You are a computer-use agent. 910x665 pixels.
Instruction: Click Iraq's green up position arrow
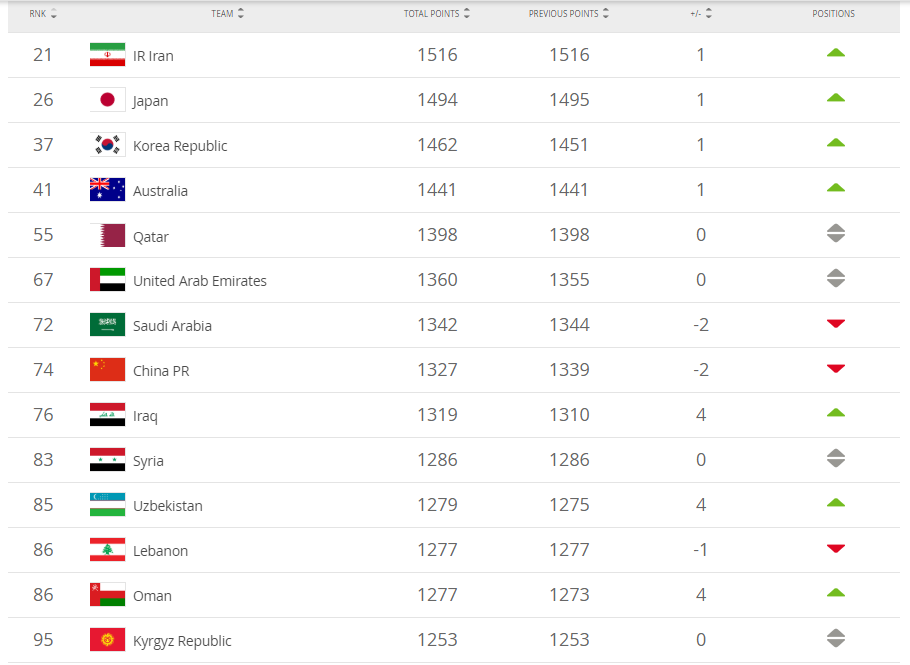pos(836,413)
